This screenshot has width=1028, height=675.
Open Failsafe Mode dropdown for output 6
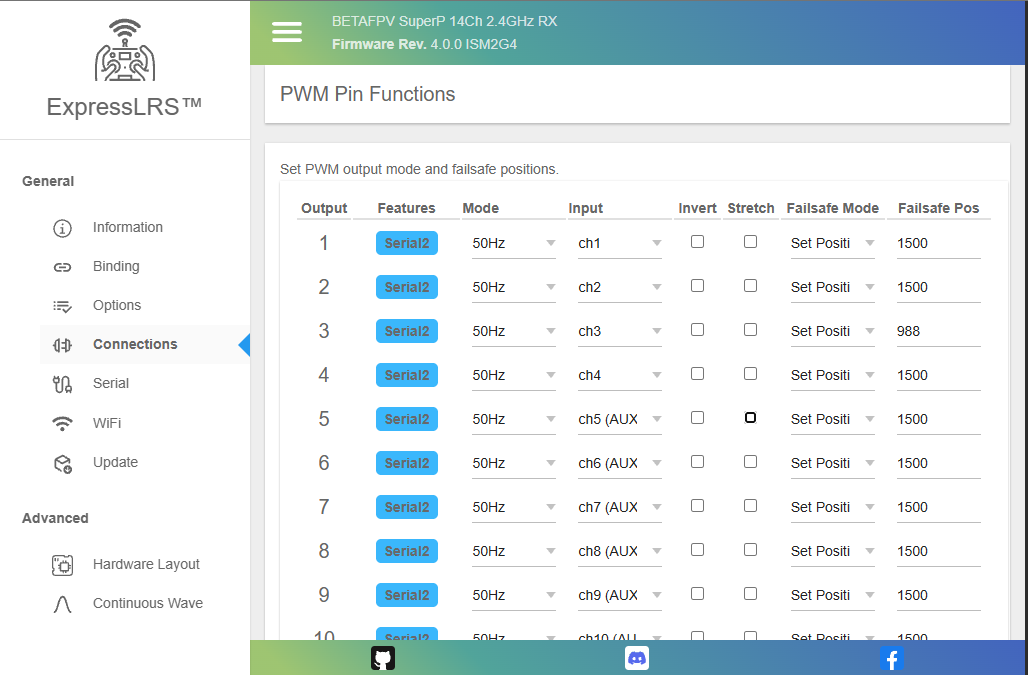(x=832, y=463)
